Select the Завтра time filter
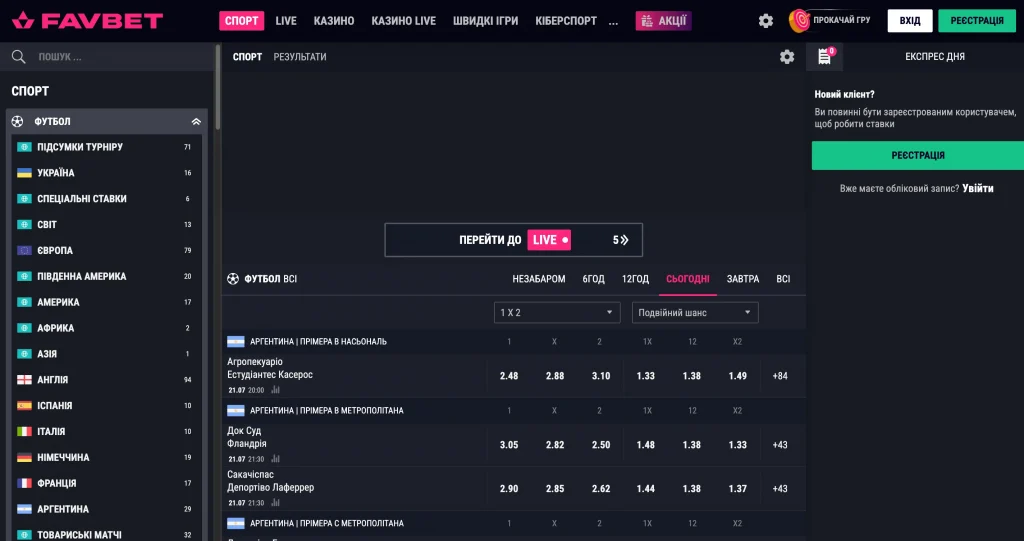Viewport: 1024px width, 541px height. pos(743,279)
